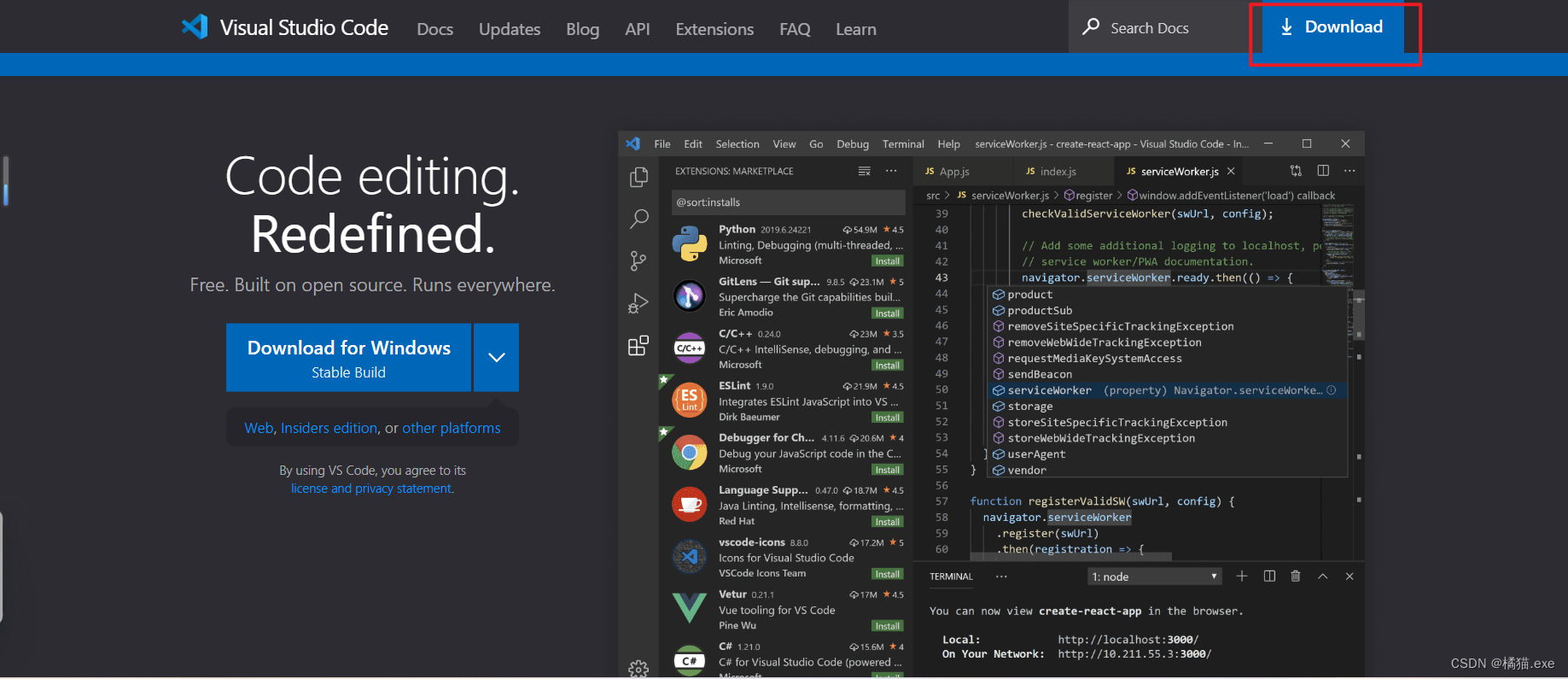Open the API page
The image size is (1568, 679).
pyautogui.click(x=638, y=29)
